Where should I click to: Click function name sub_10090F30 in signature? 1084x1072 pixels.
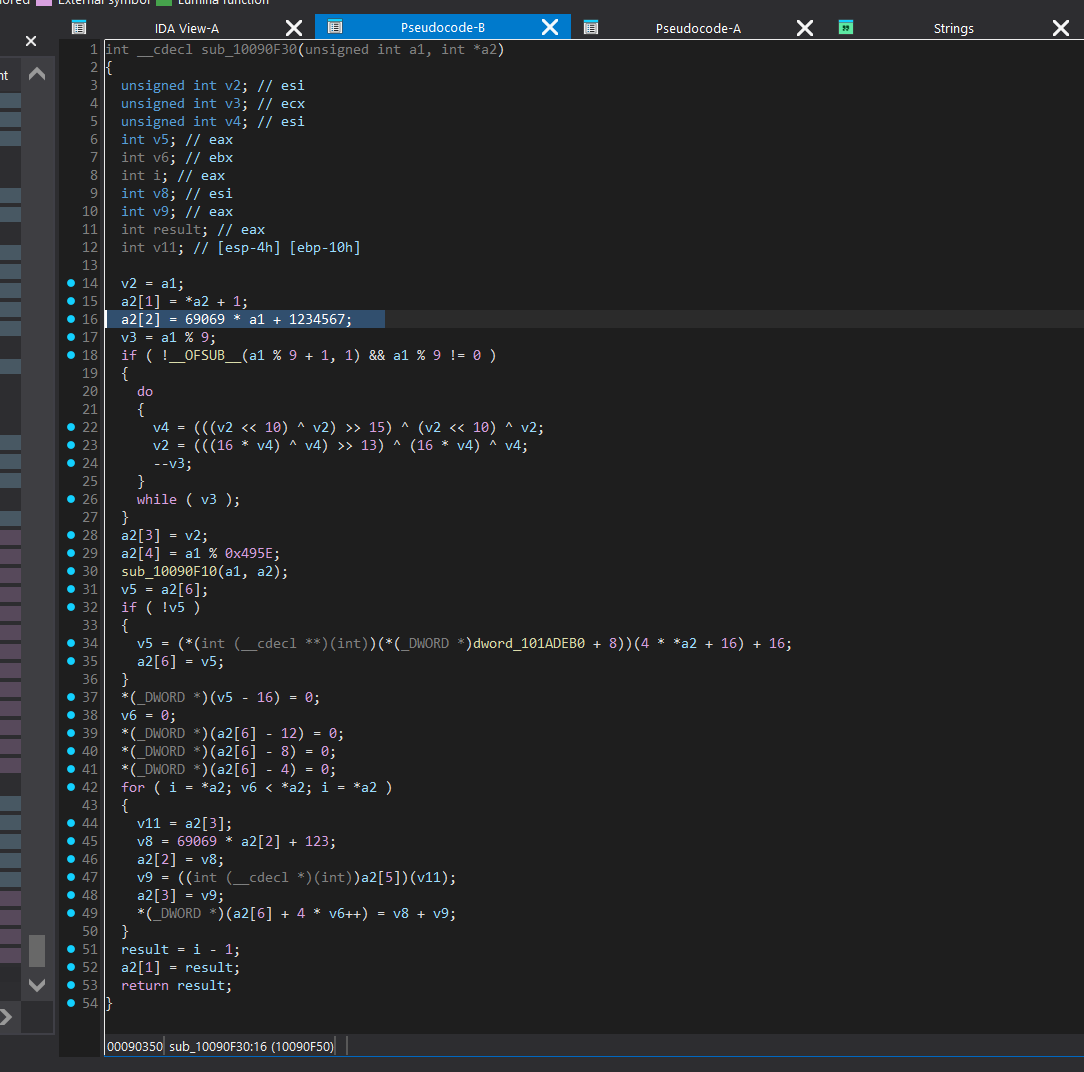[x=249, y=50]
